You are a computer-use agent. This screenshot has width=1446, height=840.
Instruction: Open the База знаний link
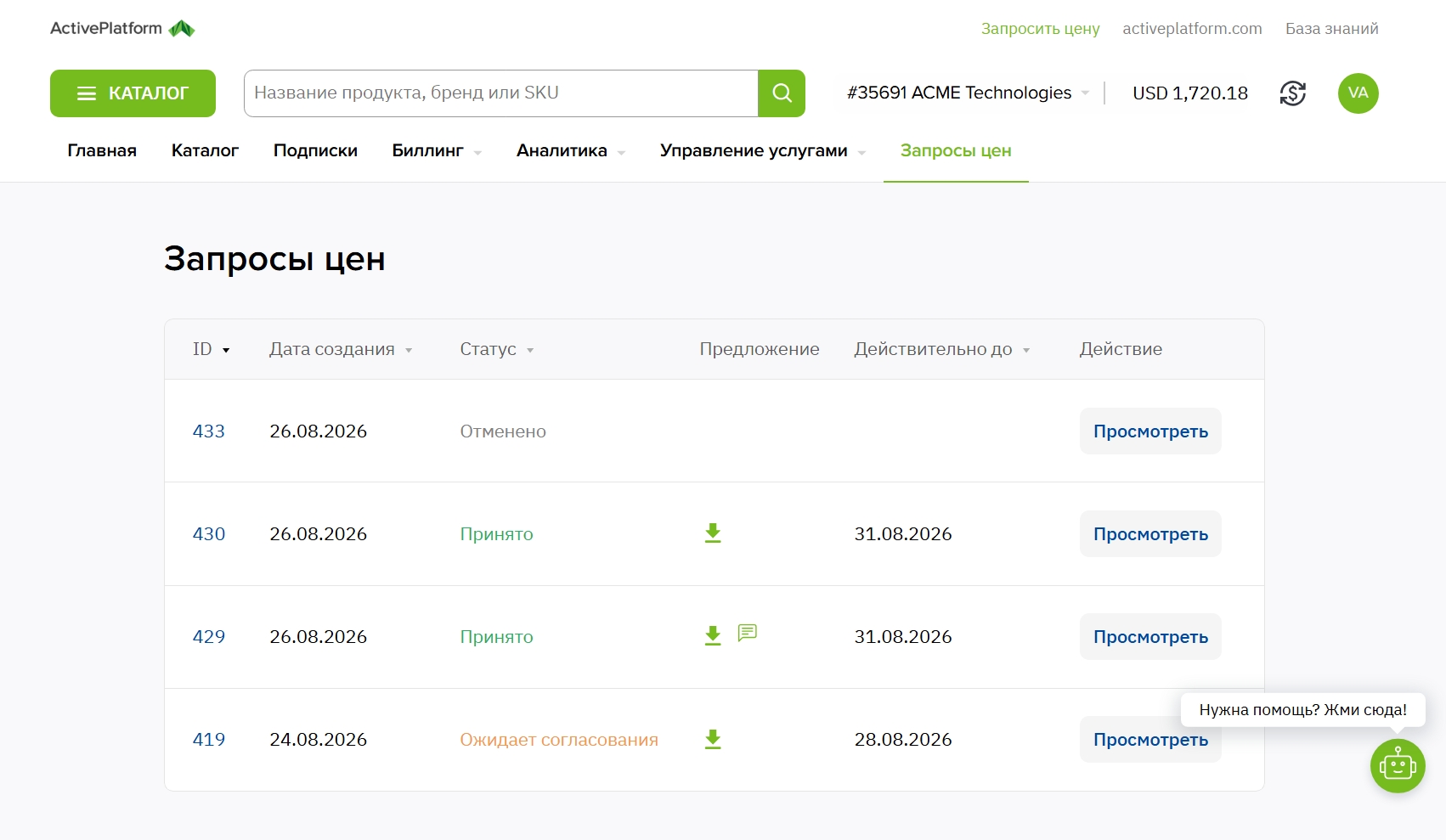click(x=1331, y=28)
